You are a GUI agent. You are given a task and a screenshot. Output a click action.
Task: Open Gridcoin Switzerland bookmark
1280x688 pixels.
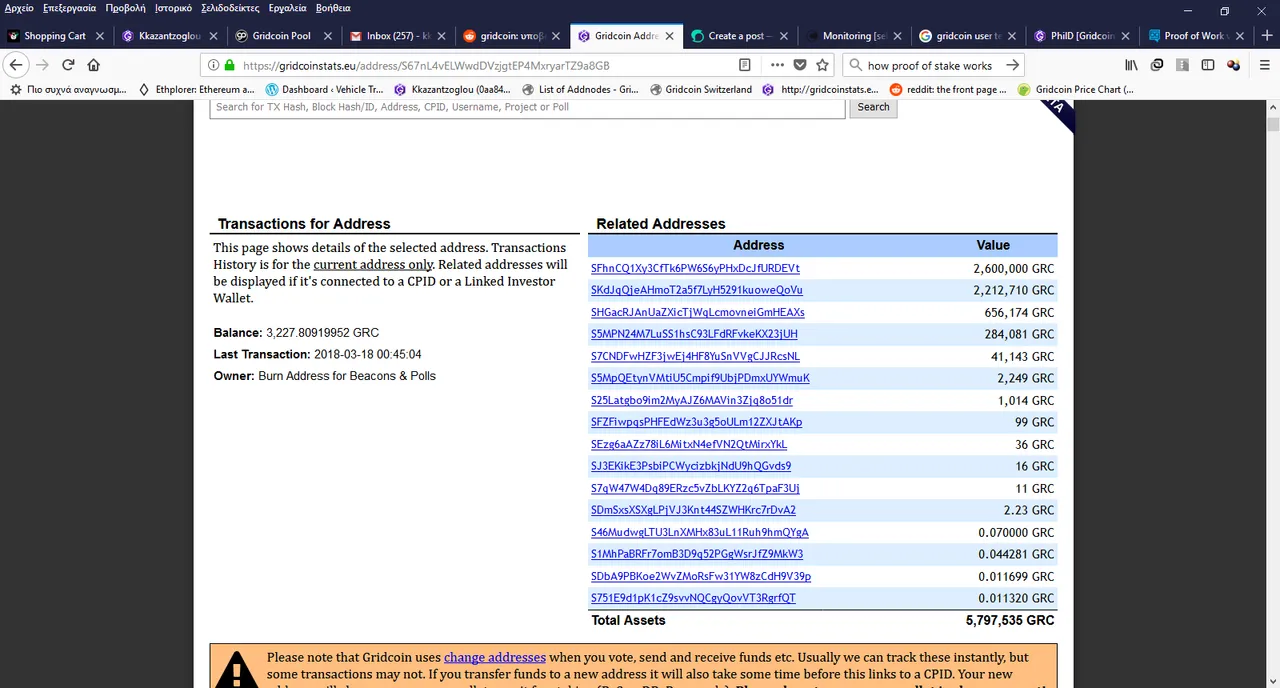point(700,89)
